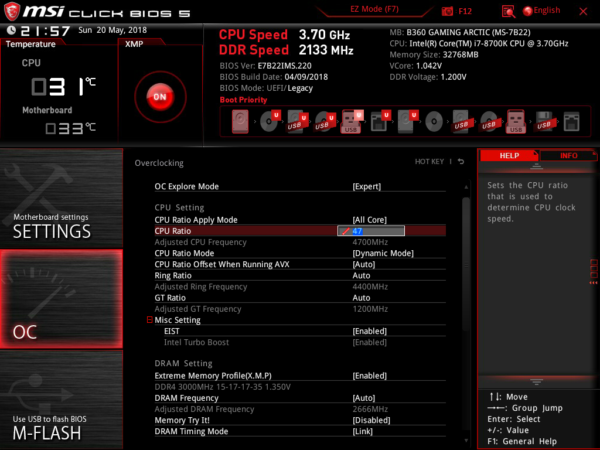Select the legacy USB hard disk boot icon

click(461, 122)
